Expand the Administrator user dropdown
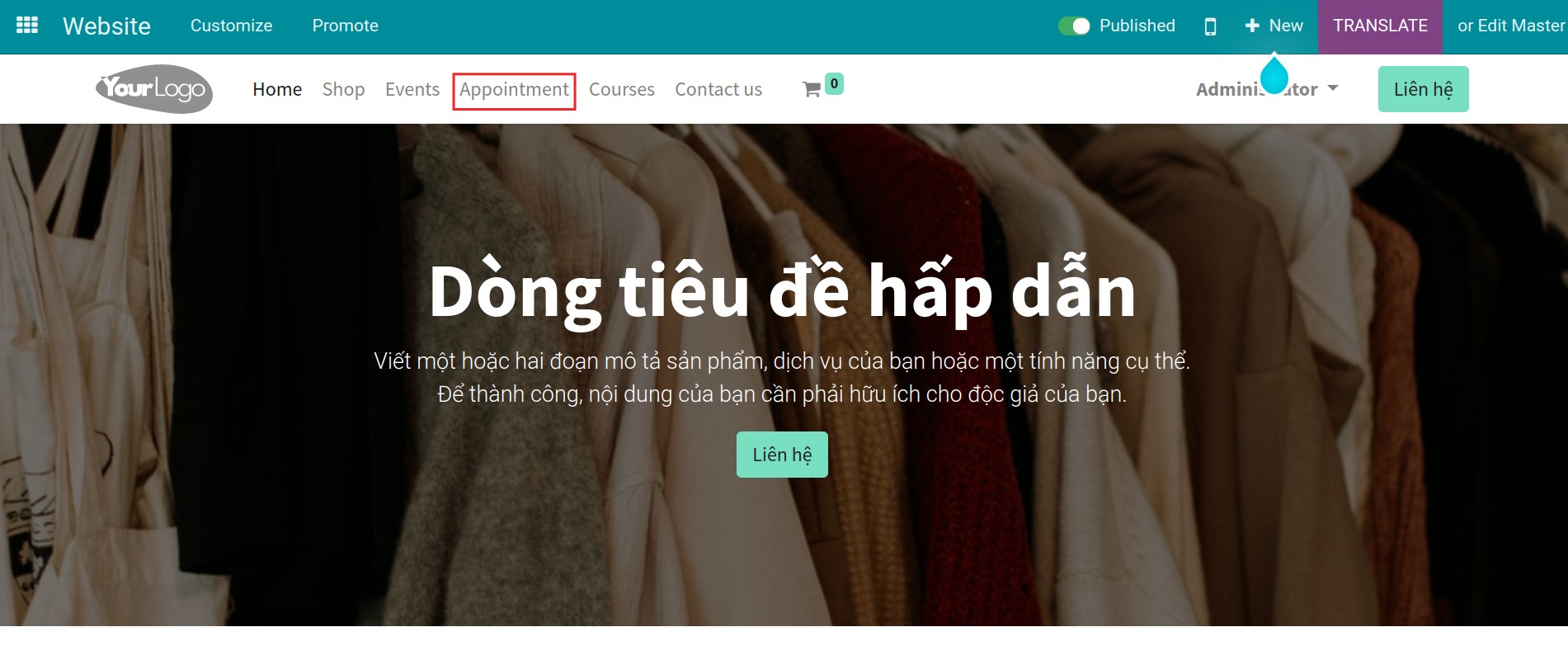The height and width of the screenshot is (660, 1568). (1266, 89)
